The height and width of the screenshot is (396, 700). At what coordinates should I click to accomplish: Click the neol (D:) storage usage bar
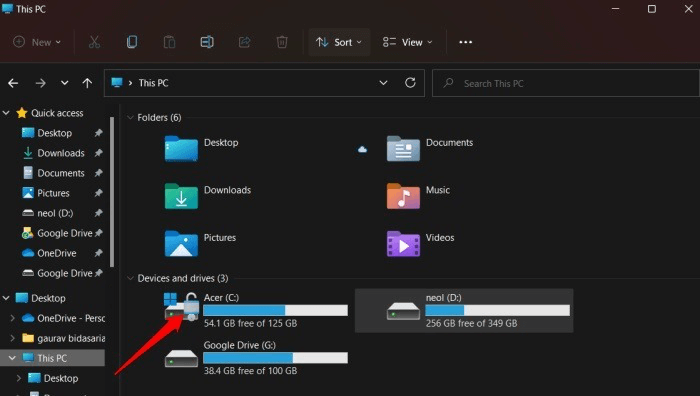(497, 310)
